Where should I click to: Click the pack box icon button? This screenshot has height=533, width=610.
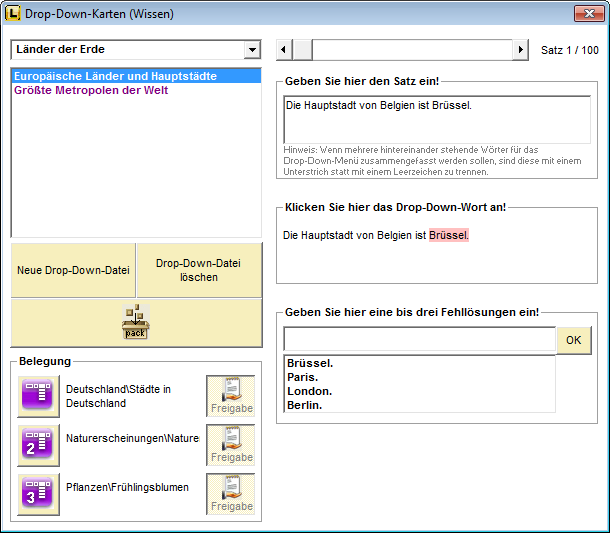(x=136, y=322)
